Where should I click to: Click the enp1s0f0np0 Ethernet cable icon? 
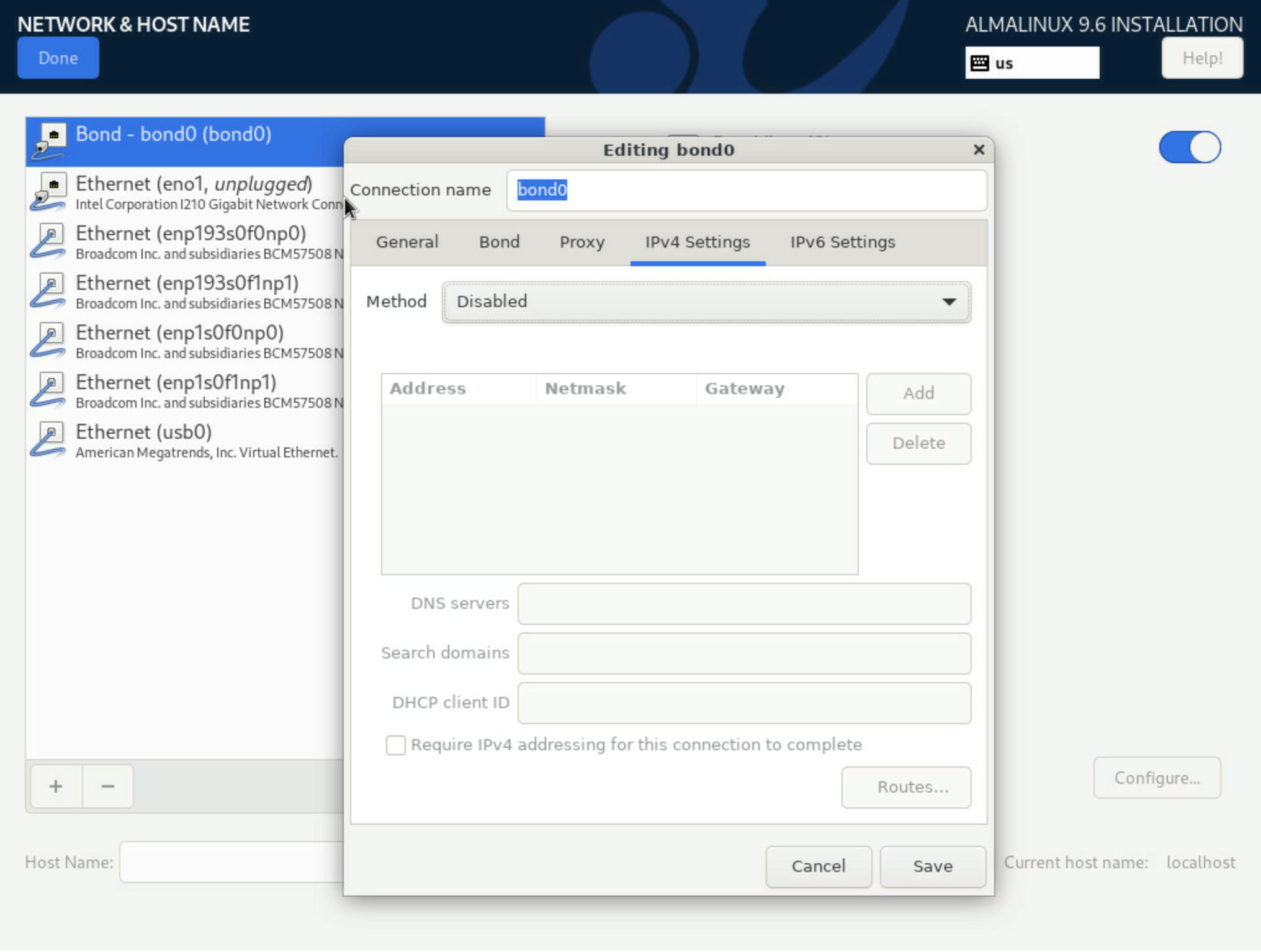[48, 340]
